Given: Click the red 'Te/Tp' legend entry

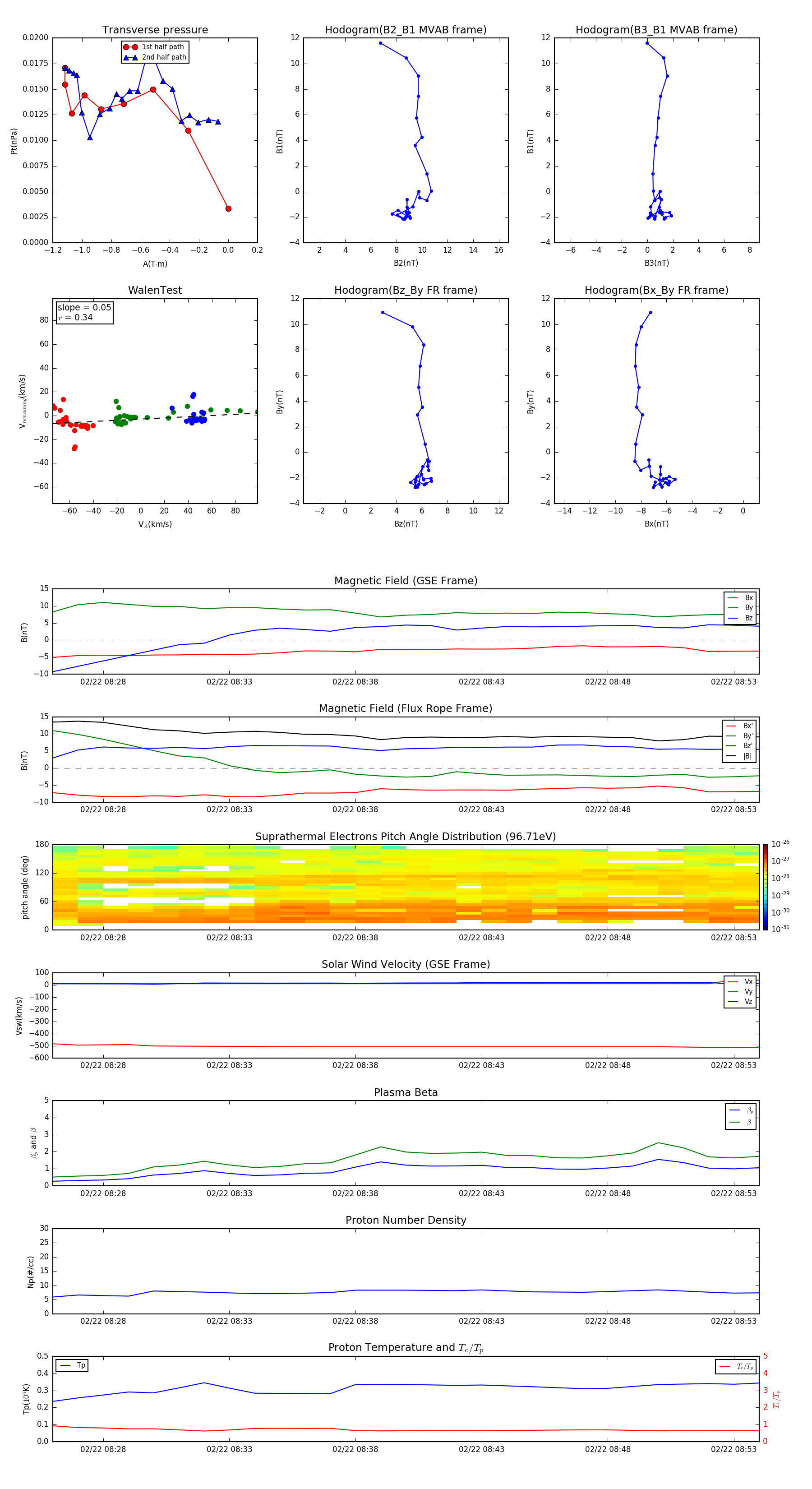Looking at the screenshot, I should tap(736, 1366).
